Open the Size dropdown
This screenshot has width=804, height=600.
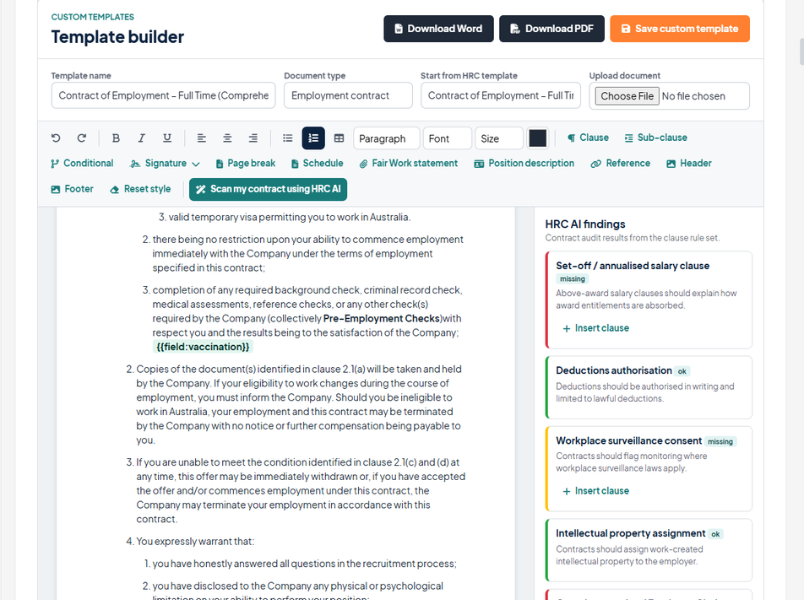coord(499,138)
